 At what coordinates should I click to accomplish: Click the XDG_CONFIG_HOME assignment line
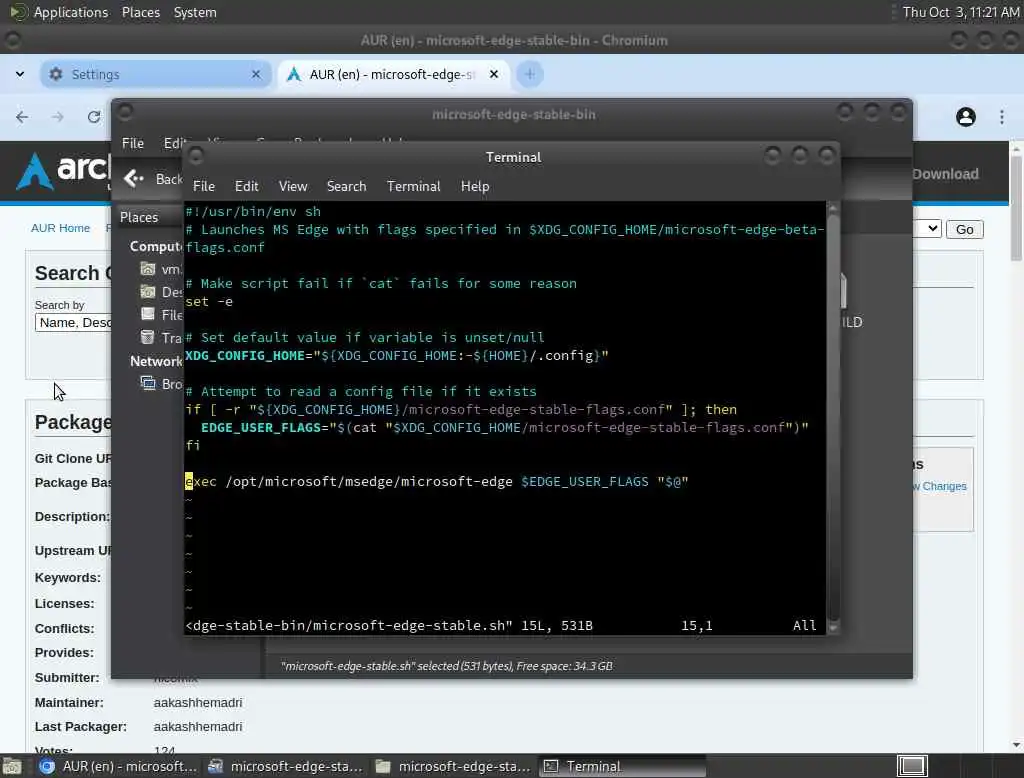(396, 355)
